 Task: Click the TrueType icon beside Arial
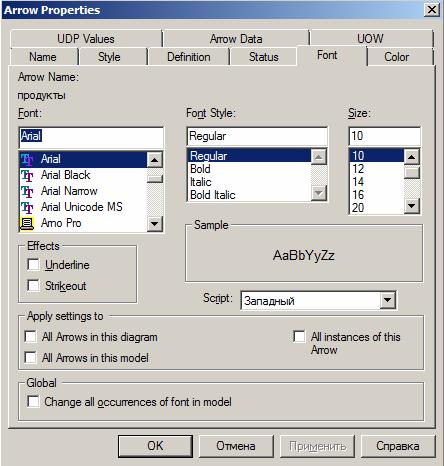27,159
